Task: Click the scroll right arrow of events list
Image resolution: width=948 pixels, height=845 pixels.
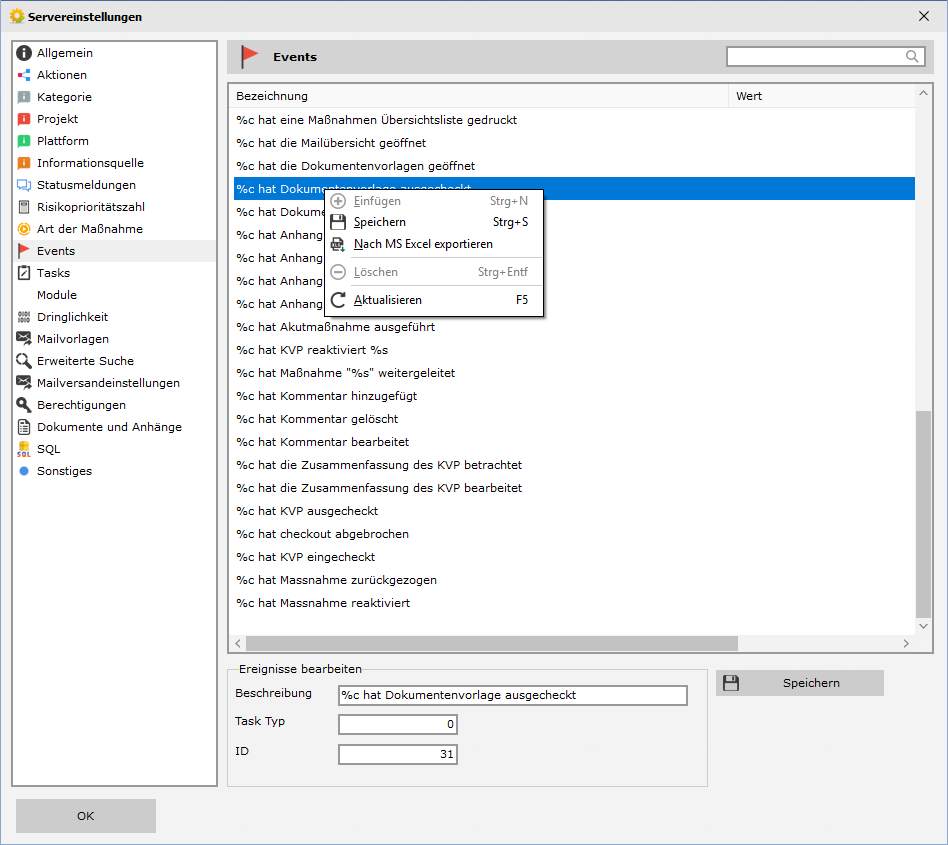Action: (906, 643)
